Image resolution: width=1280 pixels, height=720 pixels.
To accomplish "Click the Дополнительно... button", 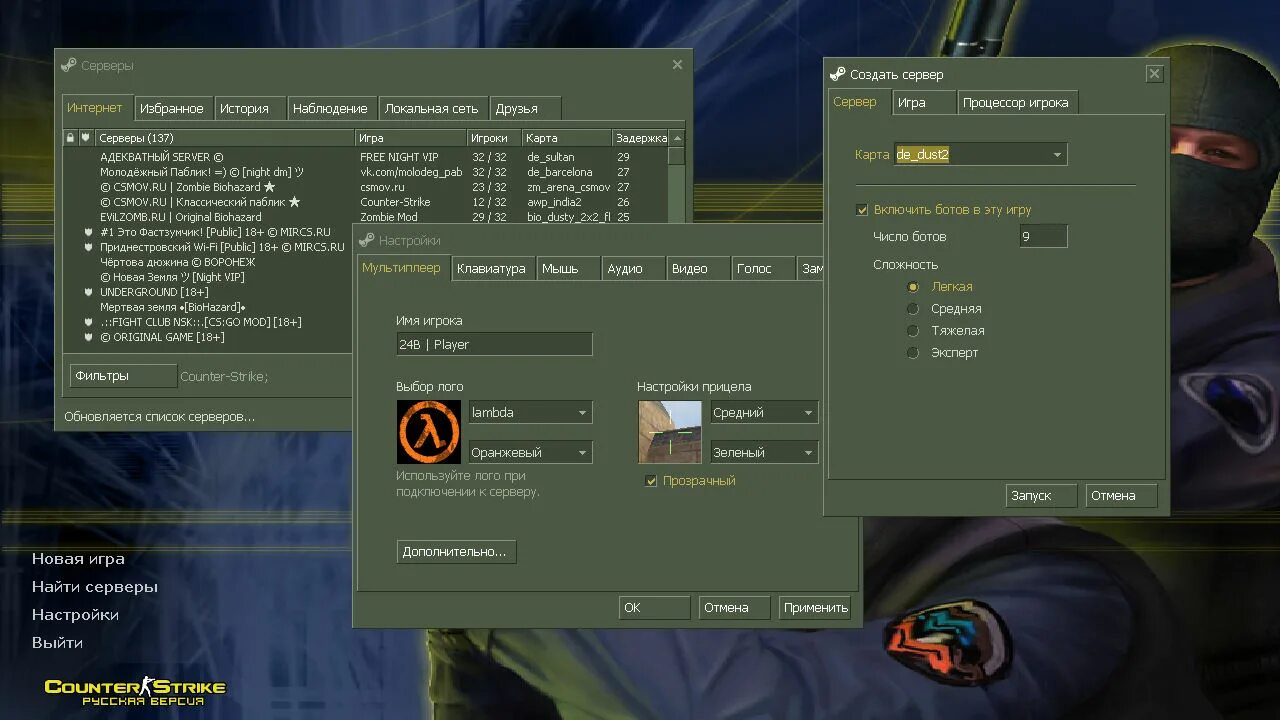I will [x=456, y=551].
